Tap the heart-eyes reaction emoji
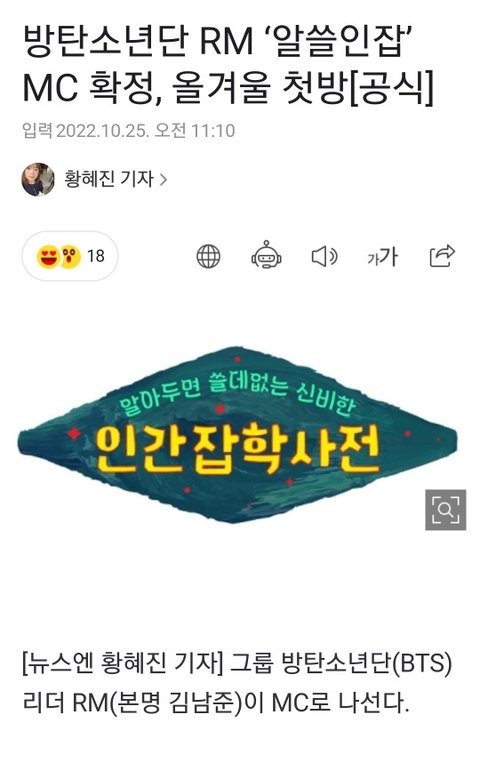 [x=48, y=256]
